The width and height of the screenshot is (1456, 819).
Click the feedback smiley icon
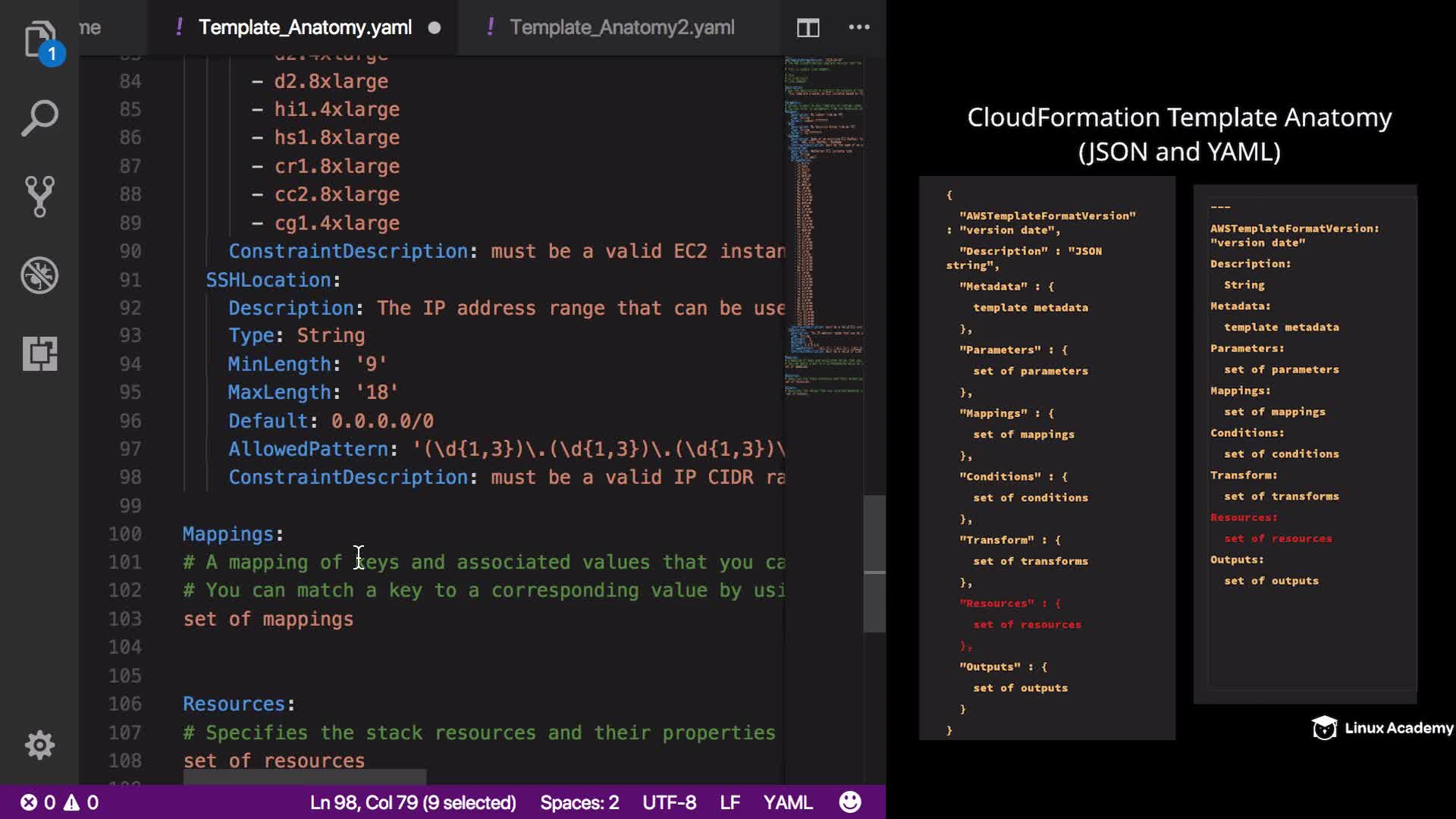click(x=850, y=802)
